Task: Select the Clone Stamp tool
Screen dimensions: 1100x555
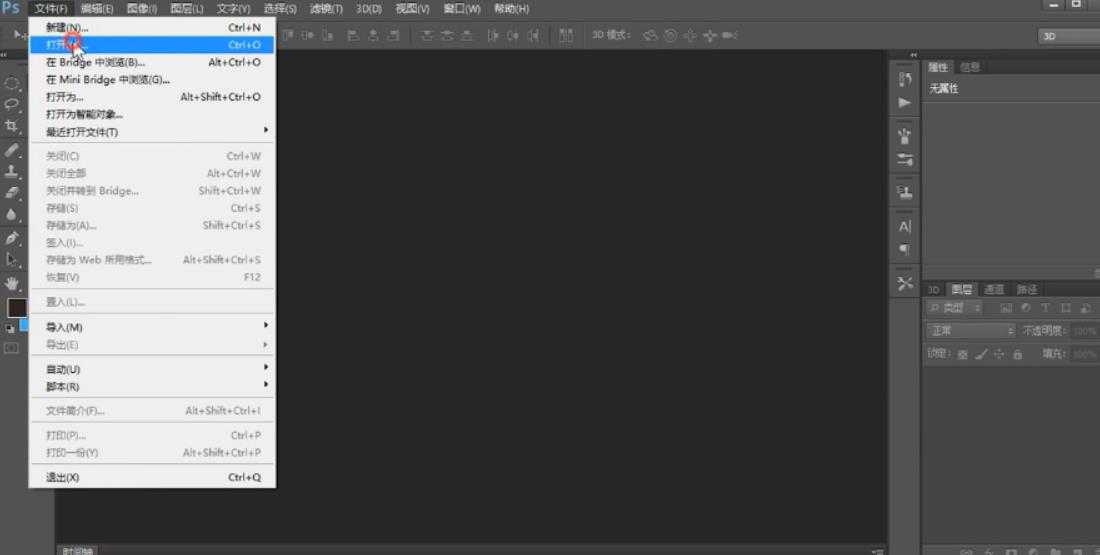Action: [11, 170]
